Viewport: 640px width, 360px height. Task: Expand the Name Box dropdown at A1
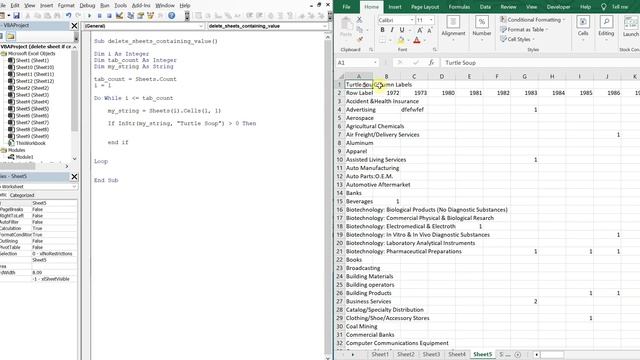[375, 62]
